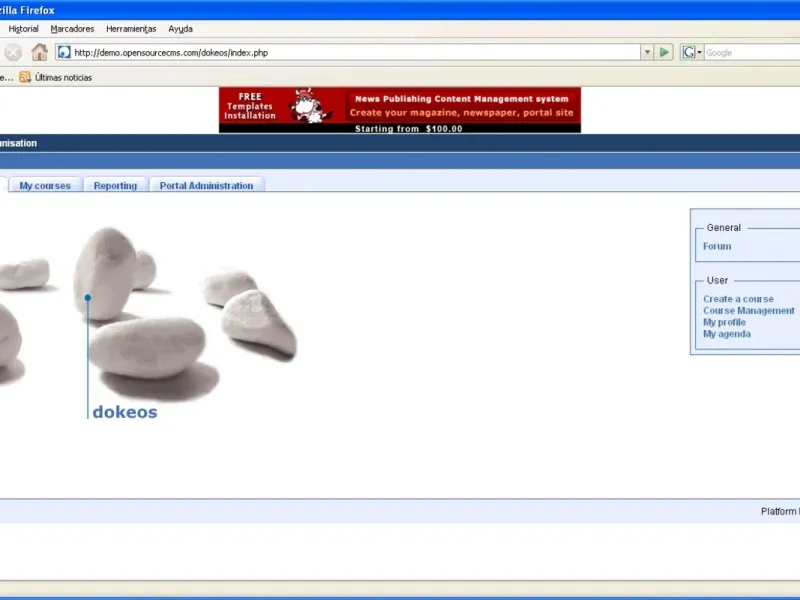Click the Google search box

pyautogui.click(x=752, y=53)
